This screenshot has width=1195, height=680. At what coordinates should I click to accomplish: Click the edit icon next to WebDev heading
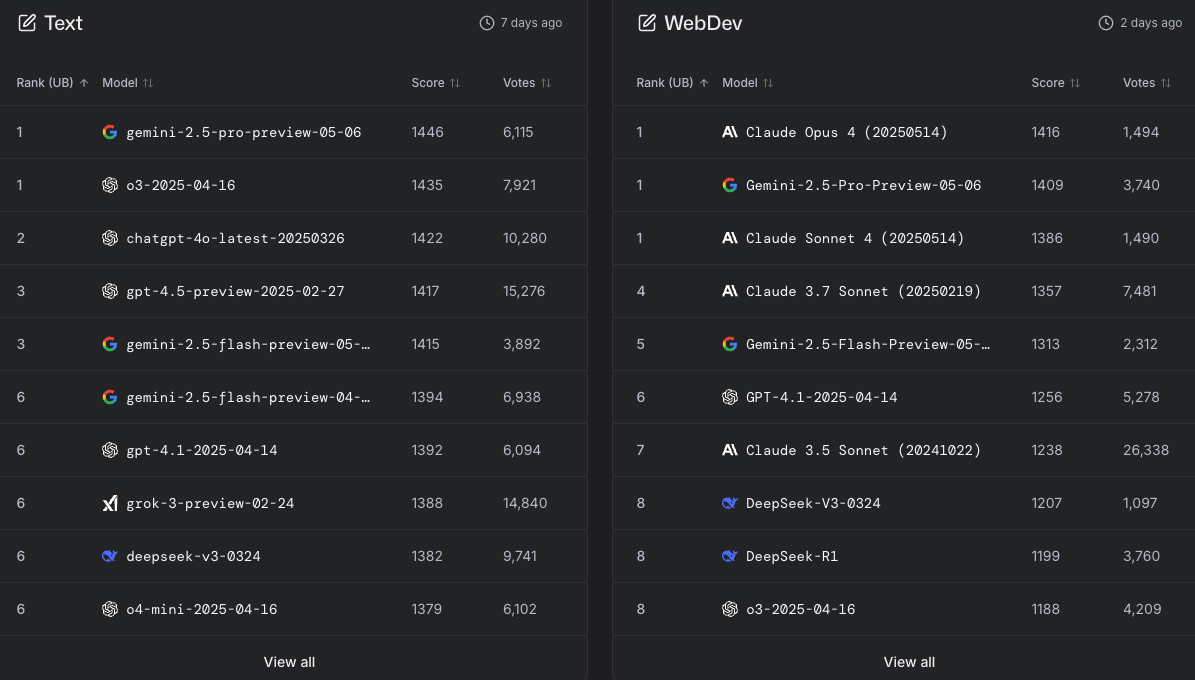646,23
